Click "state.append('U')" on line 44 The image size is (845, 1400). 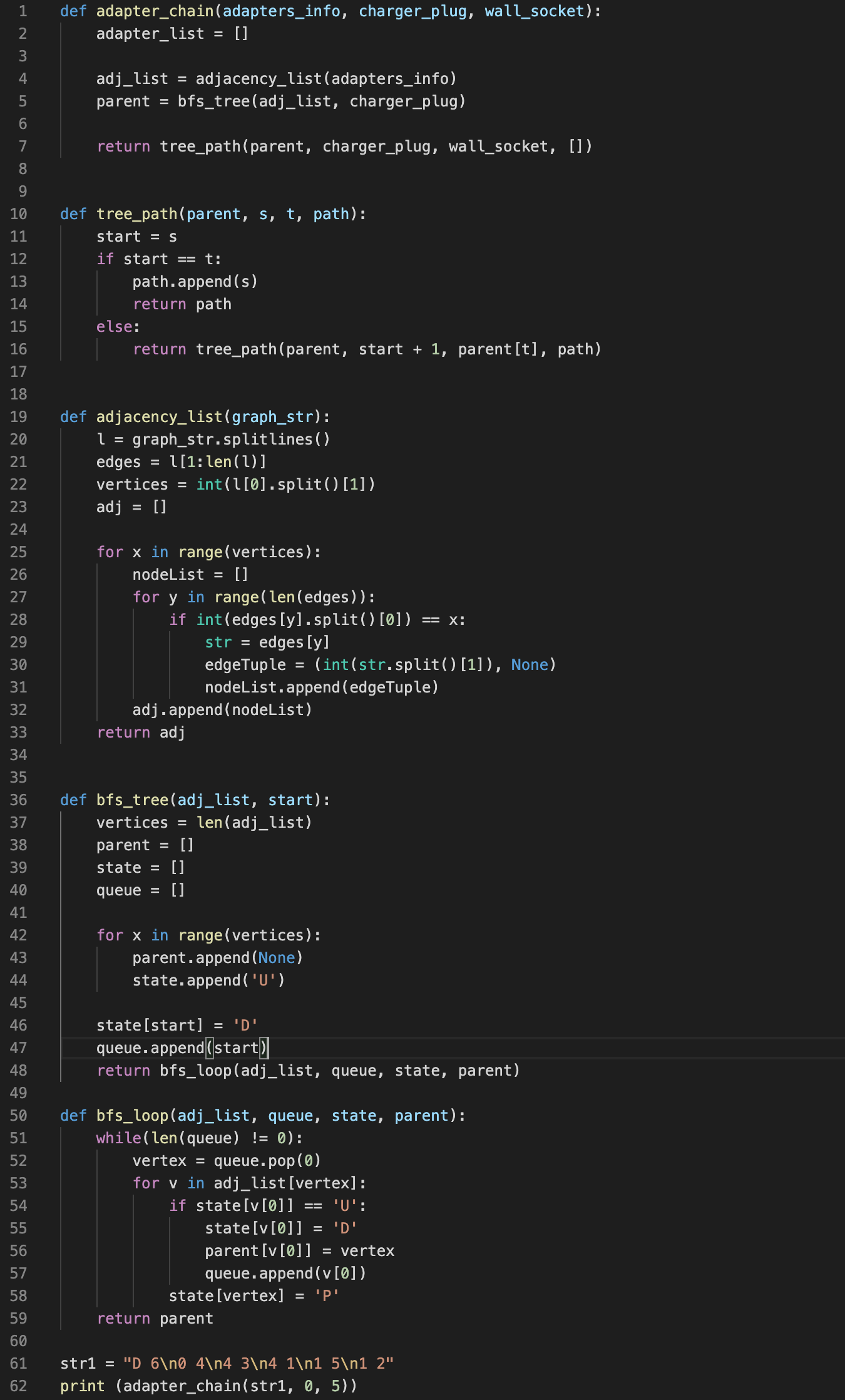pyautogui.click(x=209, y=981)
